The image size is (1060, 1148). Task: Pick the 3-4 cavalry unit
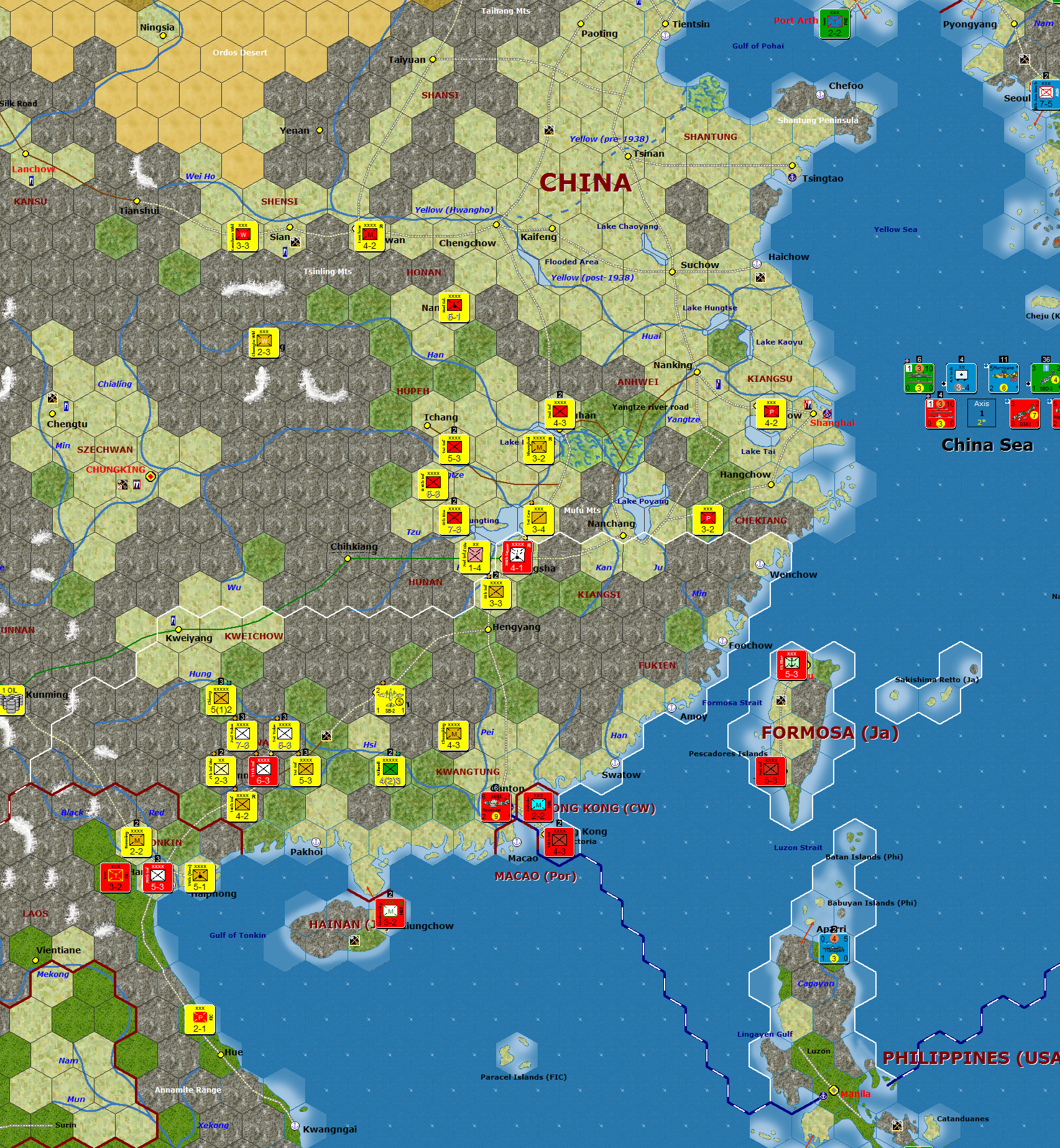(538, 521)
